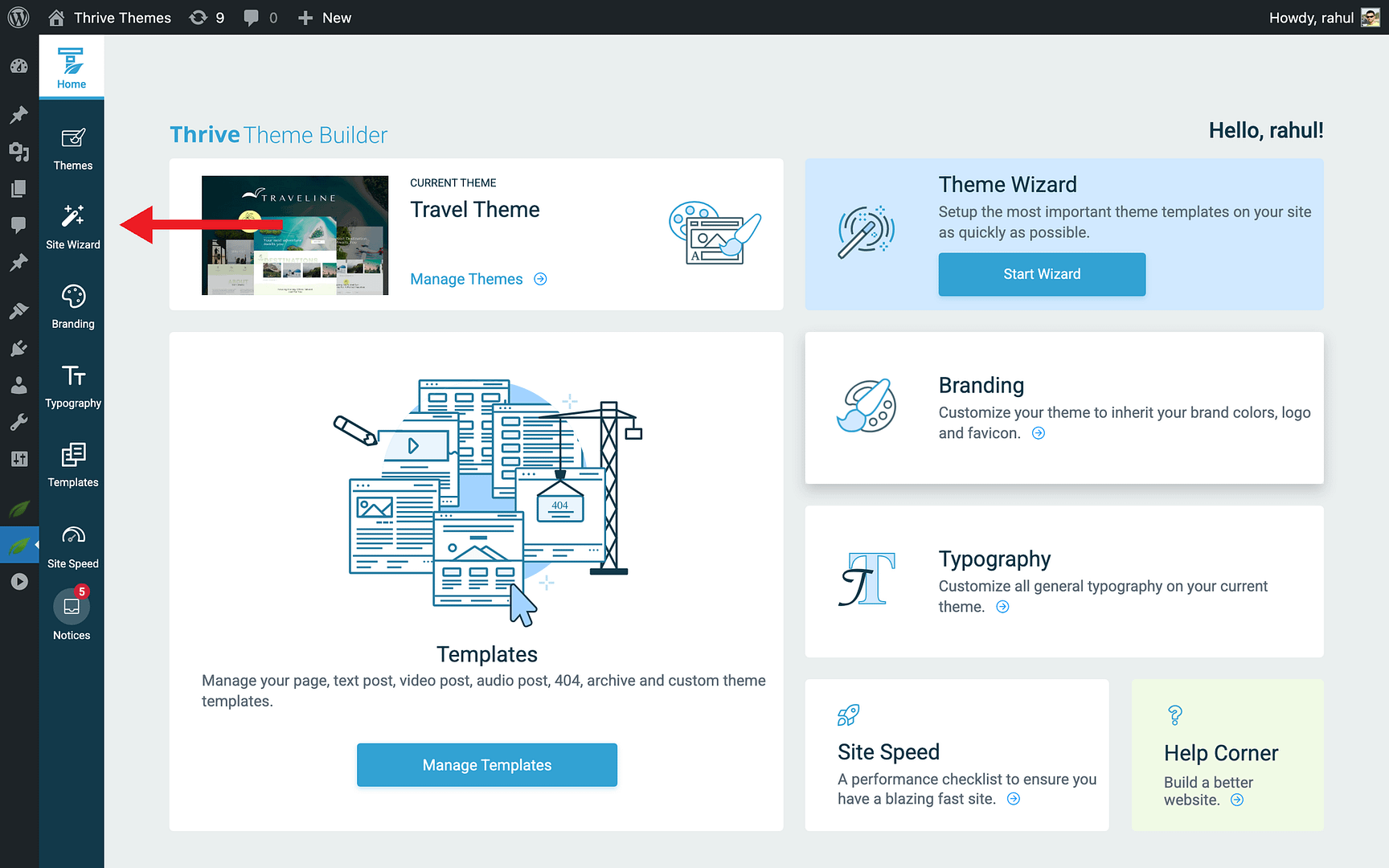Open the Comments bubble icon in admin rail
Image resolution: width=1389 pixels, height=868 pixels.
pos(19,224)
